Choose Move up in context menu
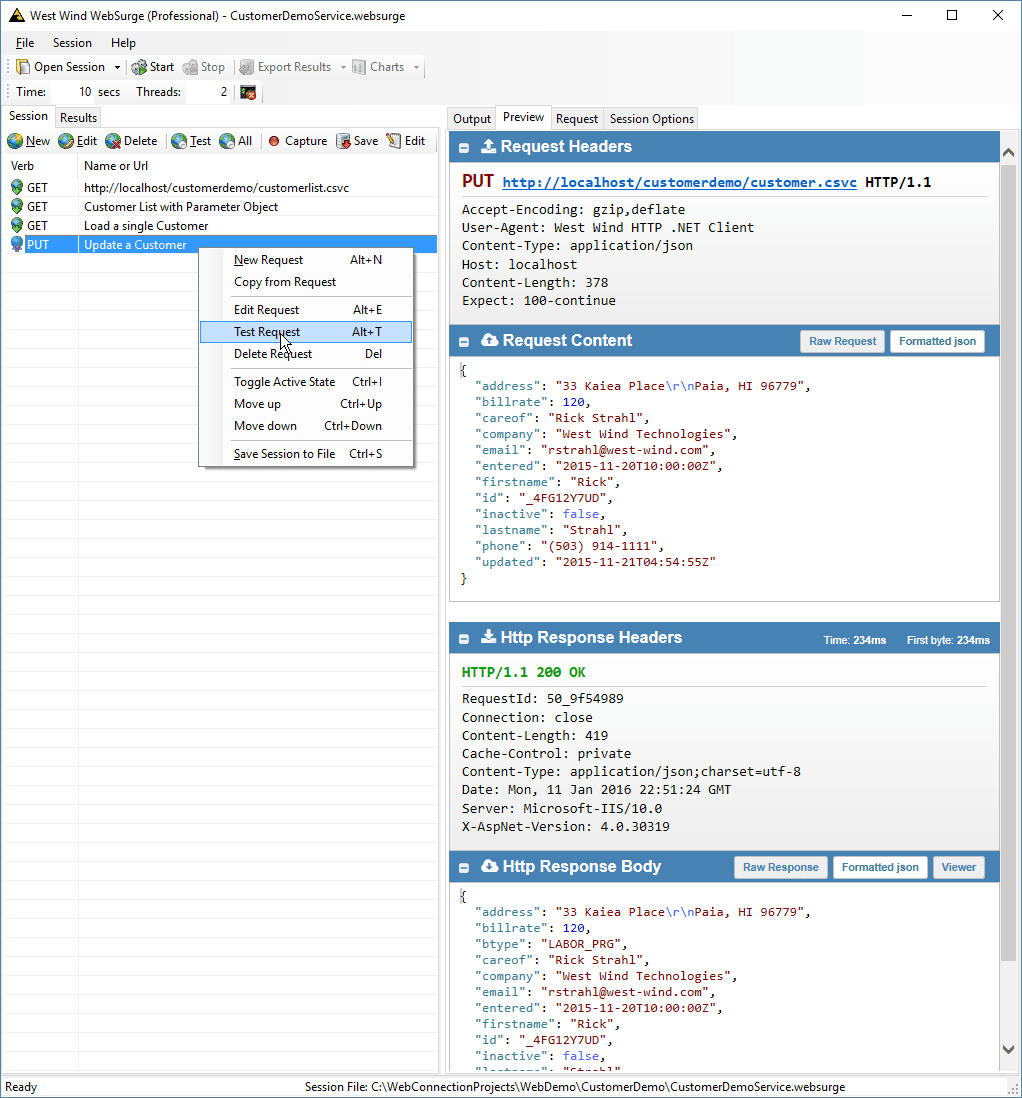Viewport: 1022px width, 1098px height. point(306,404)
